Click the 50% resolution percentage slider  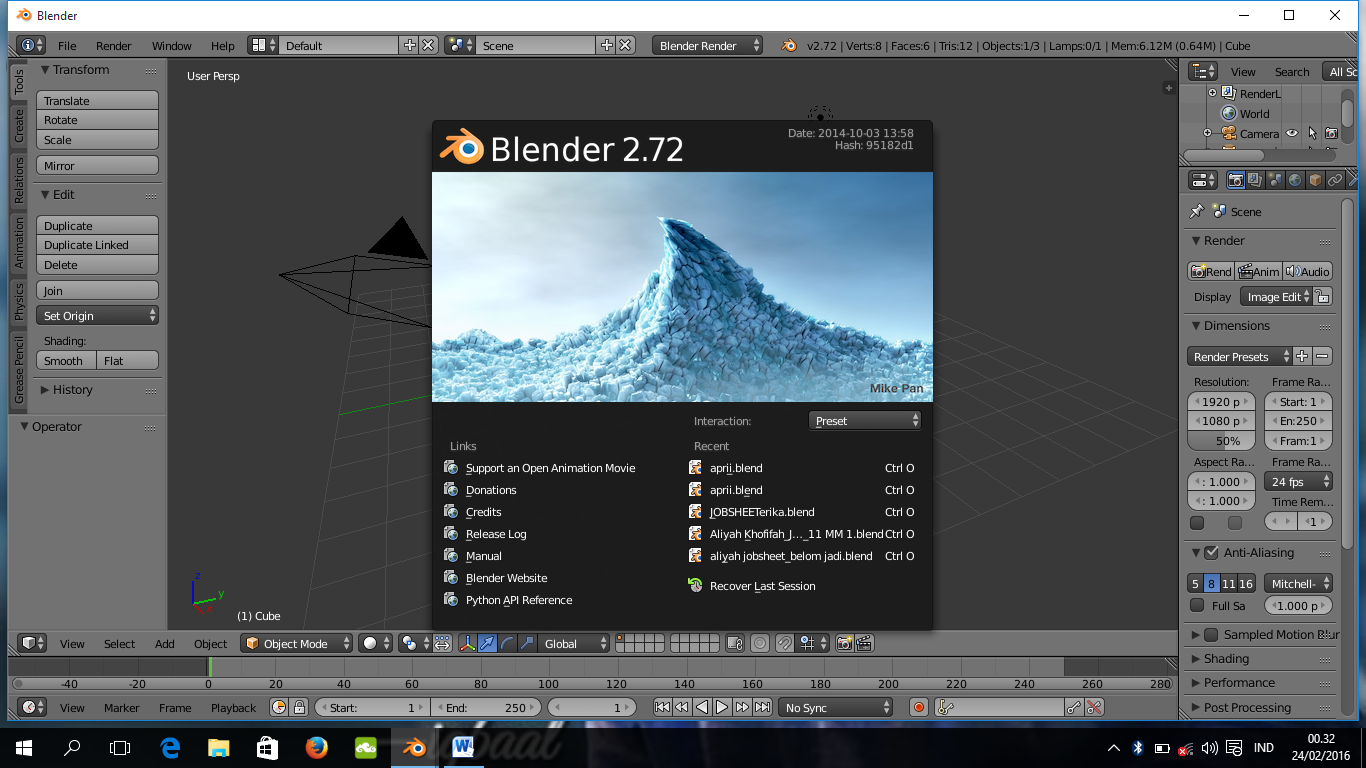(x=1221, y=441)
